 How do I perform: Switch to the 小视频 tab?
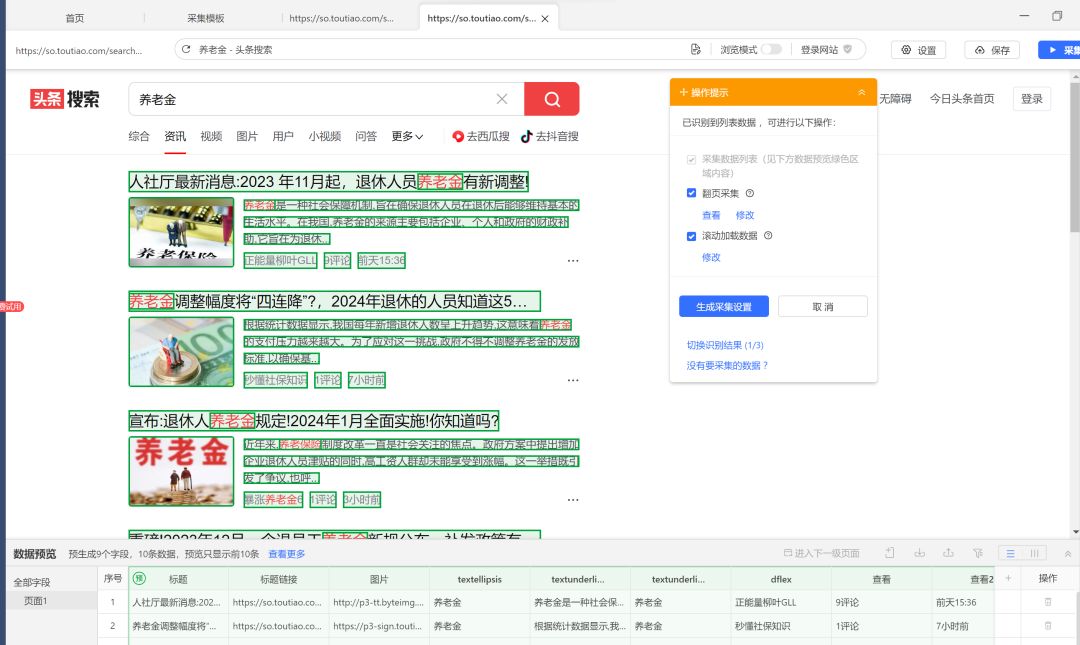[x=325, y=136]
